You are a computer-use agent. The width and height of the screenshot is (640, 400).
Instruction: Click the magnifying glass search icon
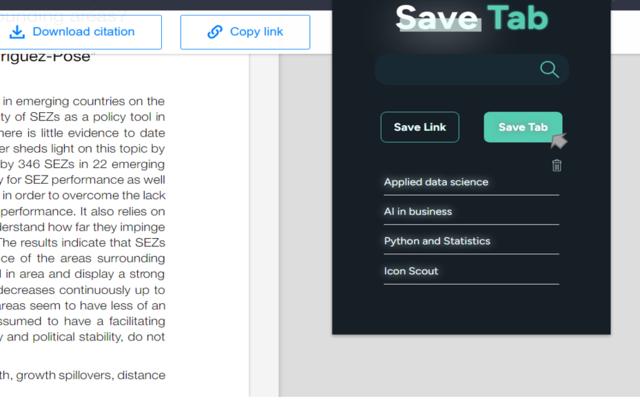549,69
